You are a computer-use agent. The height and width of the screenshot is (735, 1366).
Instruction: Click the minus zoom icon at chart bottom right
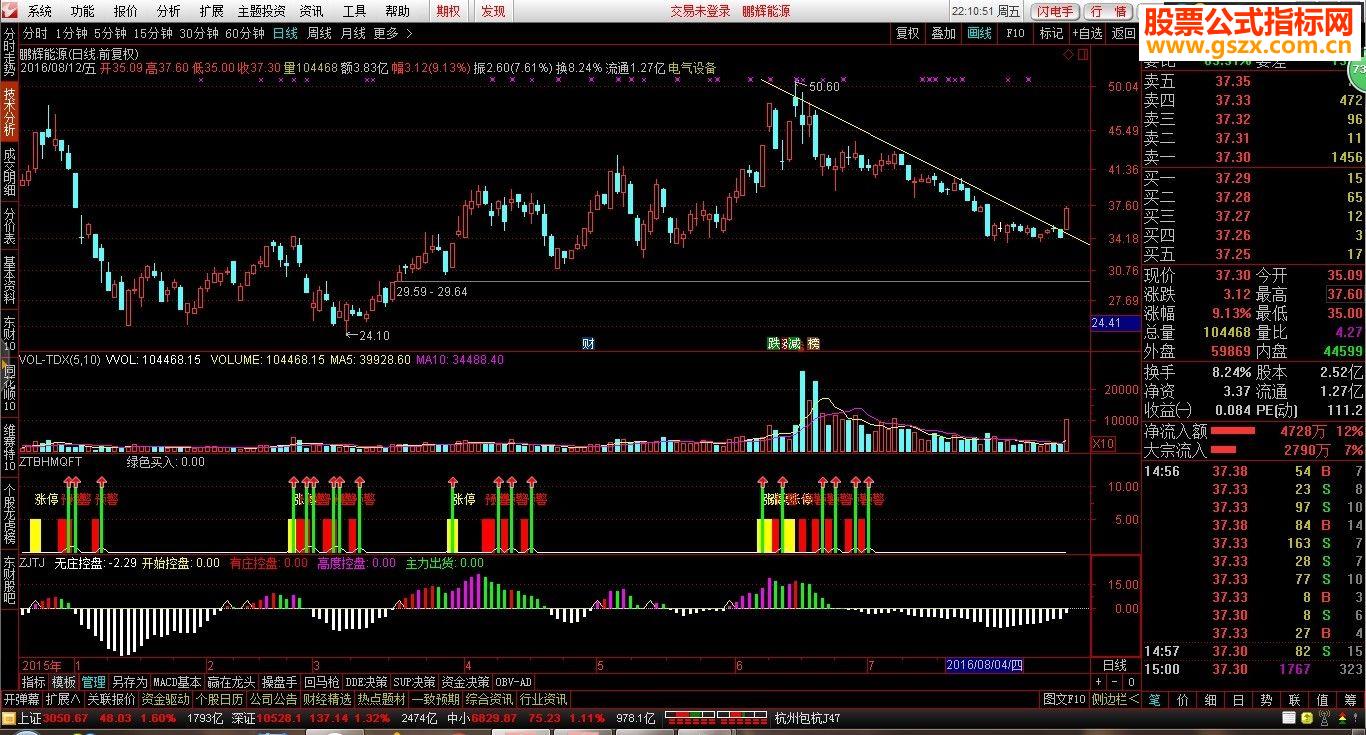pyautogui.click(x=1114, y=681)
